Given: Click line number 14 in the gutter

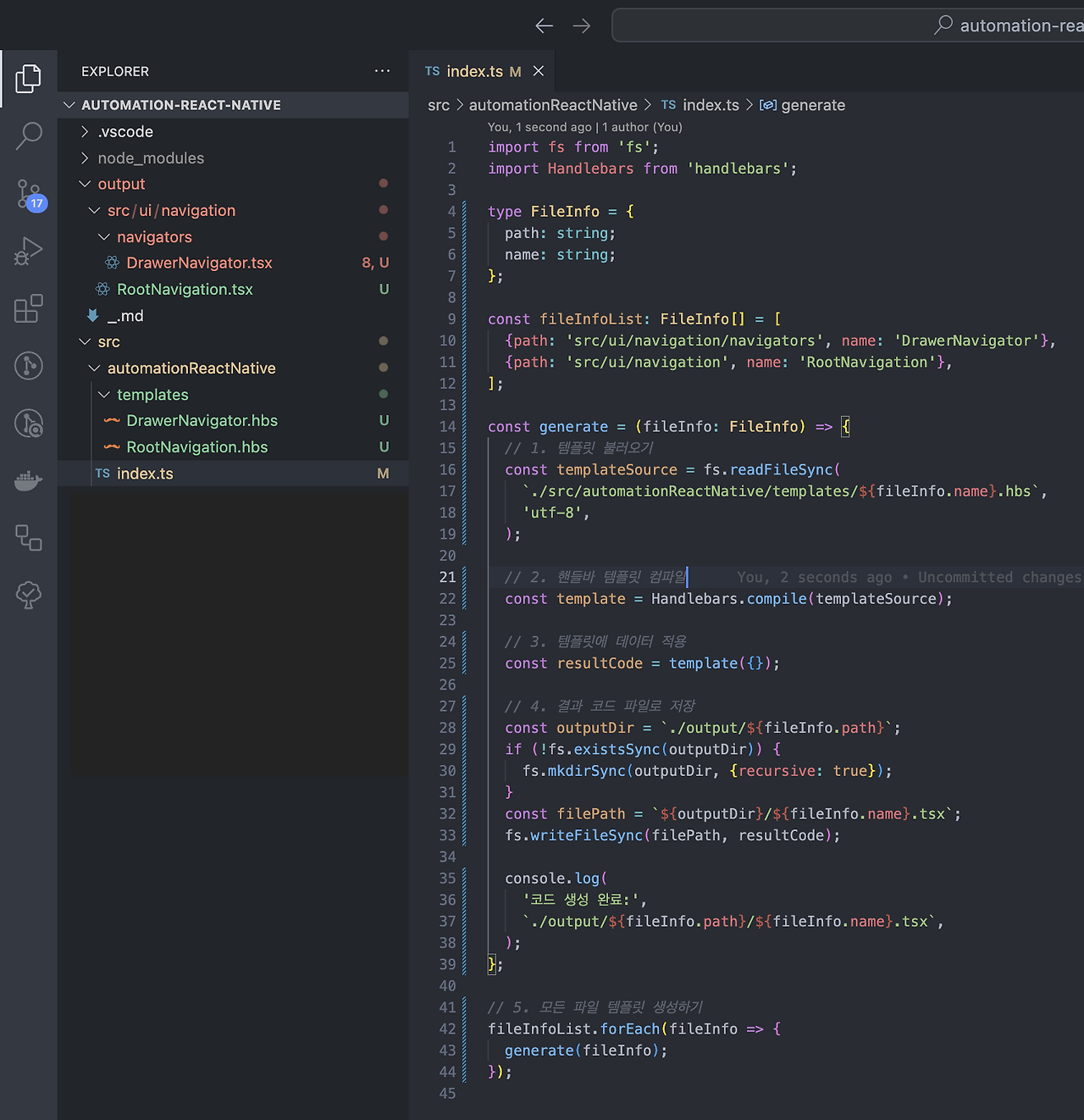Looking at the screenshot, I should [x=447, y=426].
